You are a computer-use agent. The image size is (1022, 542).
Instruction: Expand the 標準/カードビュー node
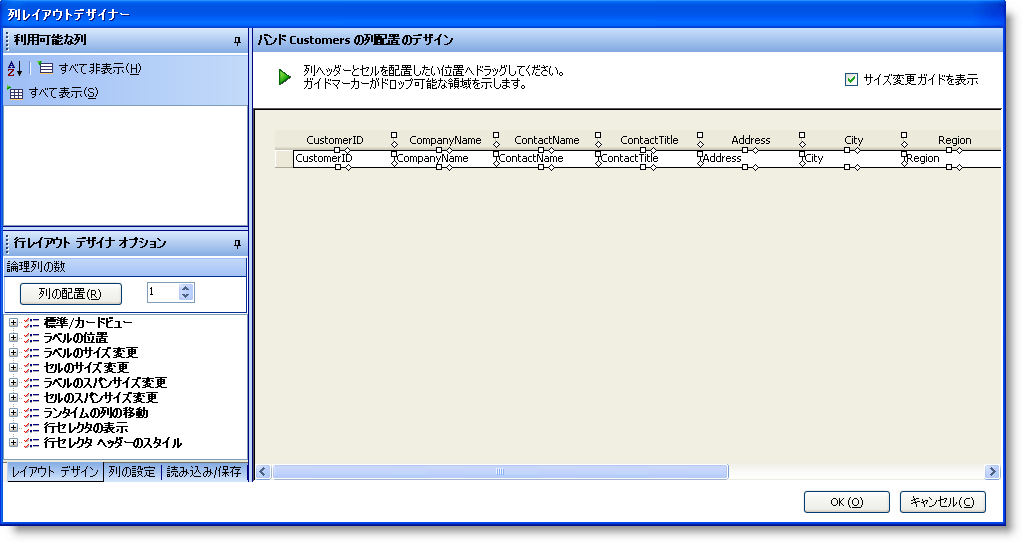[13, 322]
